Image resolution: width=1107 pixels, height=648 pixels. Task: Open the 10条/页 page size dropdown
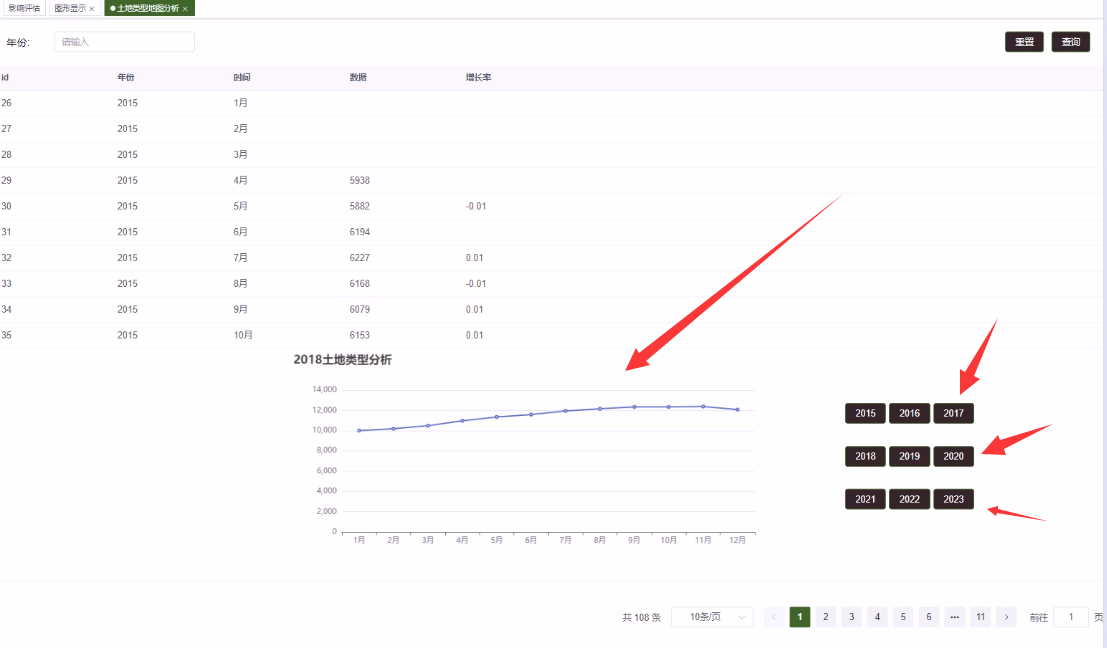click(712, 617)
